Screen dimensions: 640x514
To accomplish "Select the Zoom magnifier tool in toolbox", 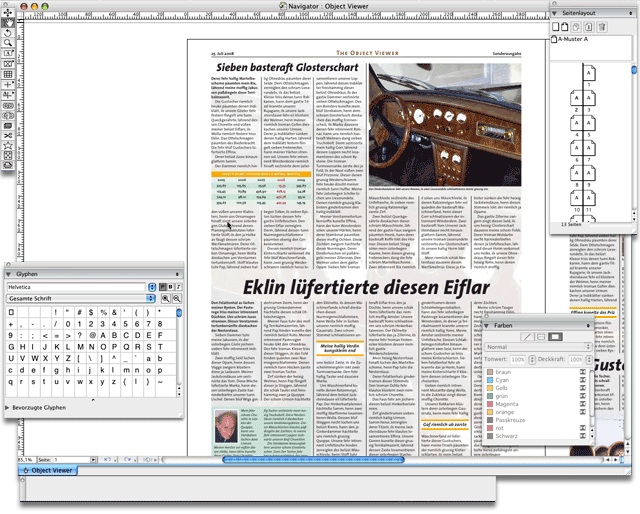I will (x=8, y=43).
